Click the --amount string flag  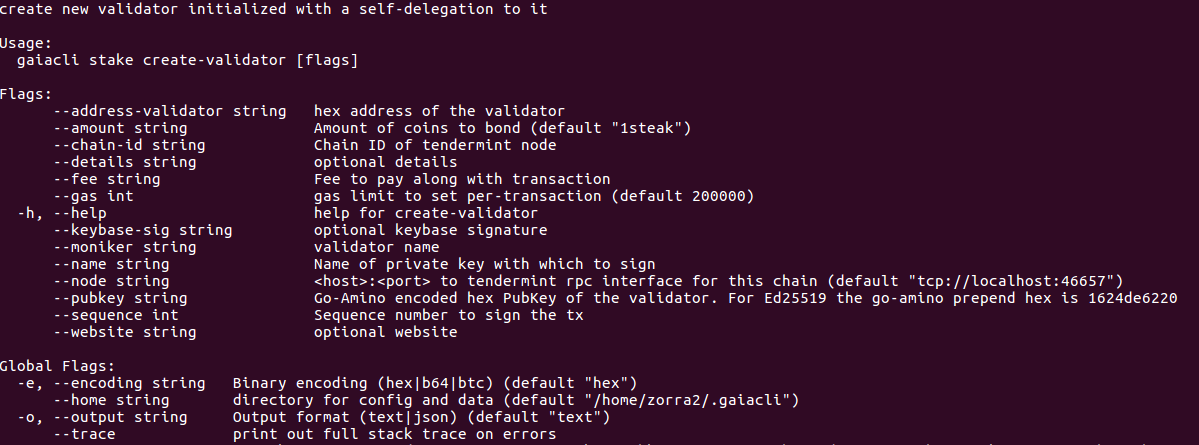coord(120,128)
